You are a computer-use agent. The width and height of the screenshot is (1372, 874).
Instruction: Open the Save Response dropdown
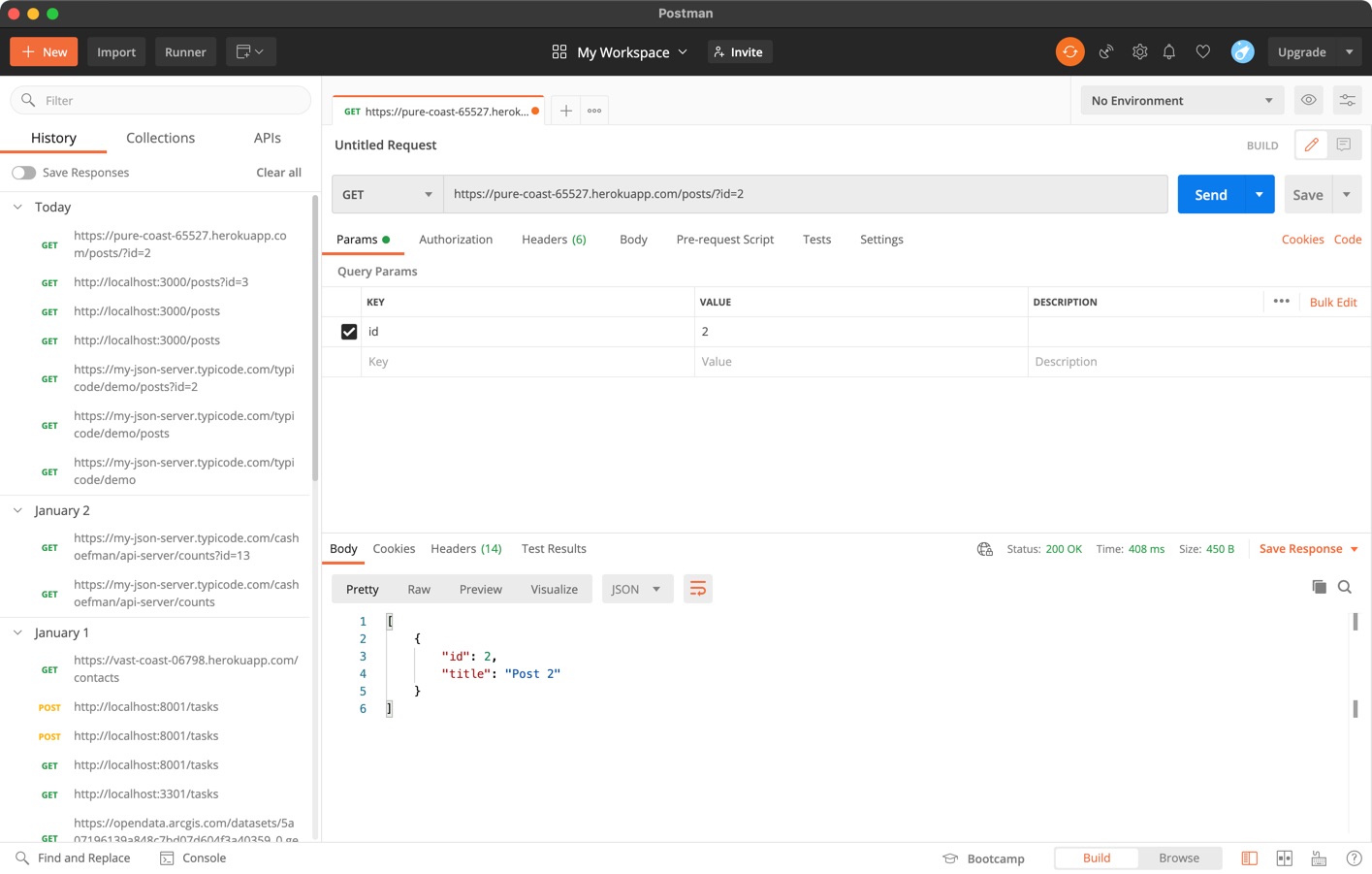[x=1308, y=549]
